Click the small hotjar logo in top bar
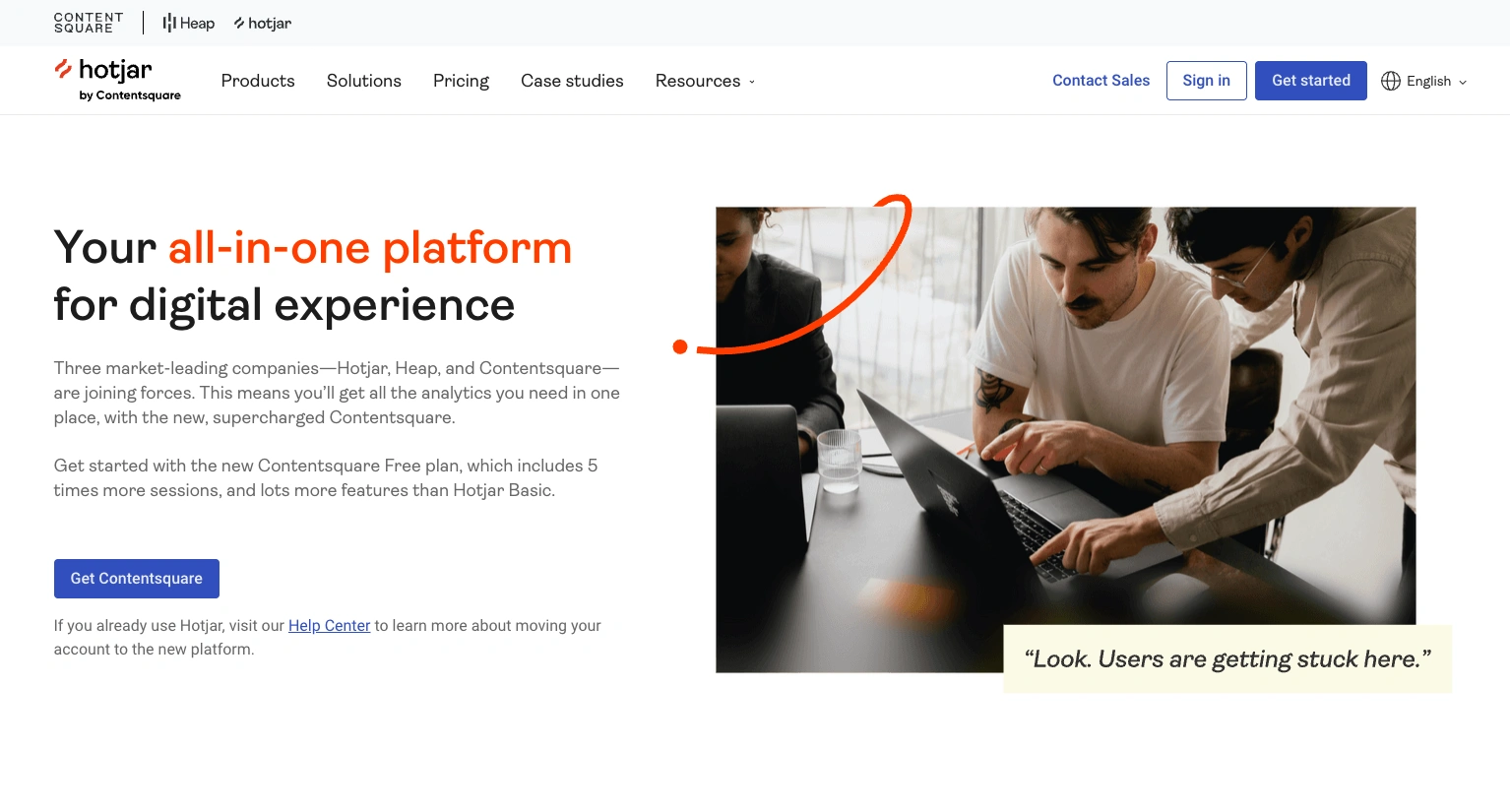This screenshot has height=812, width=1510. tap(263, 23)
